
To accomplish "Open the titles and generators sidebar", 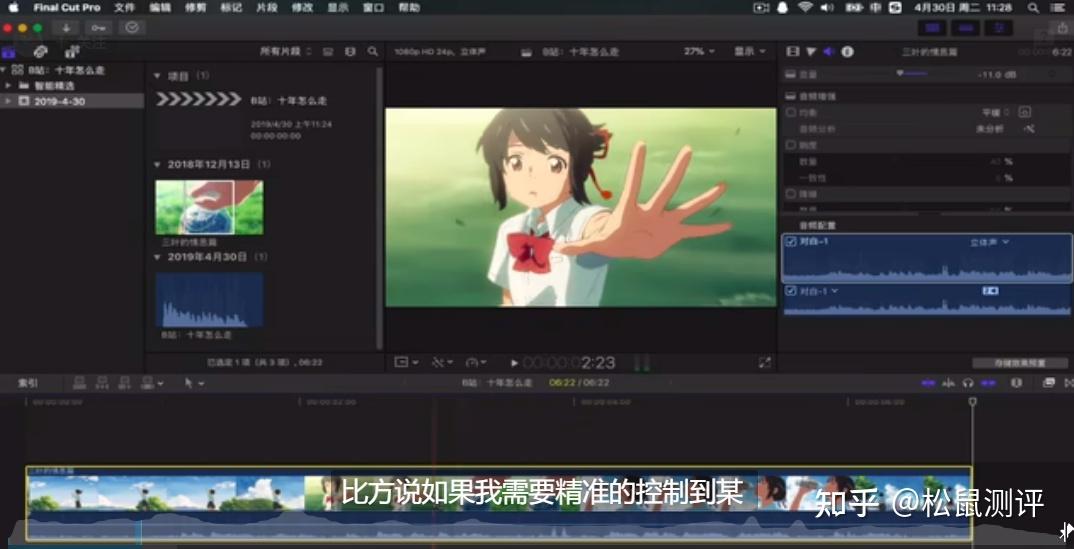I will pyautogui.click(x=72, y=52).
